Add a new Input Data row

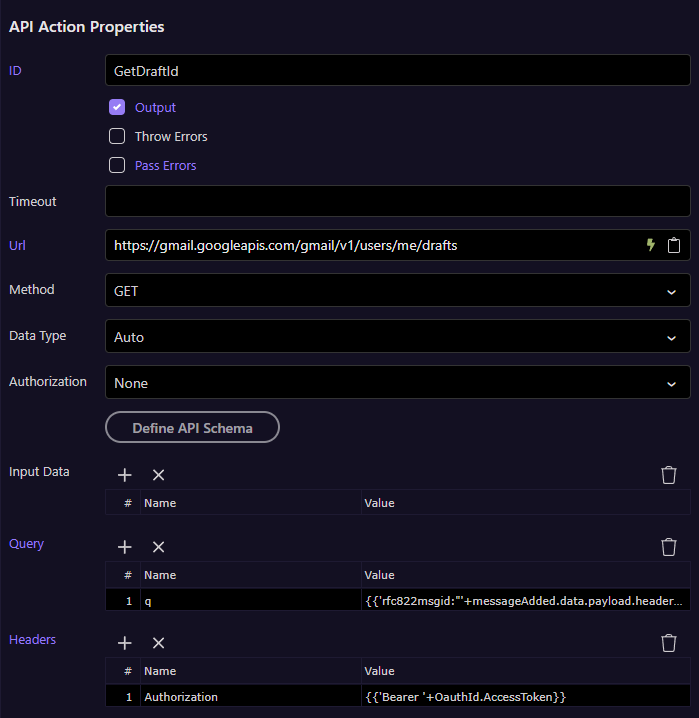pos(125,475)
